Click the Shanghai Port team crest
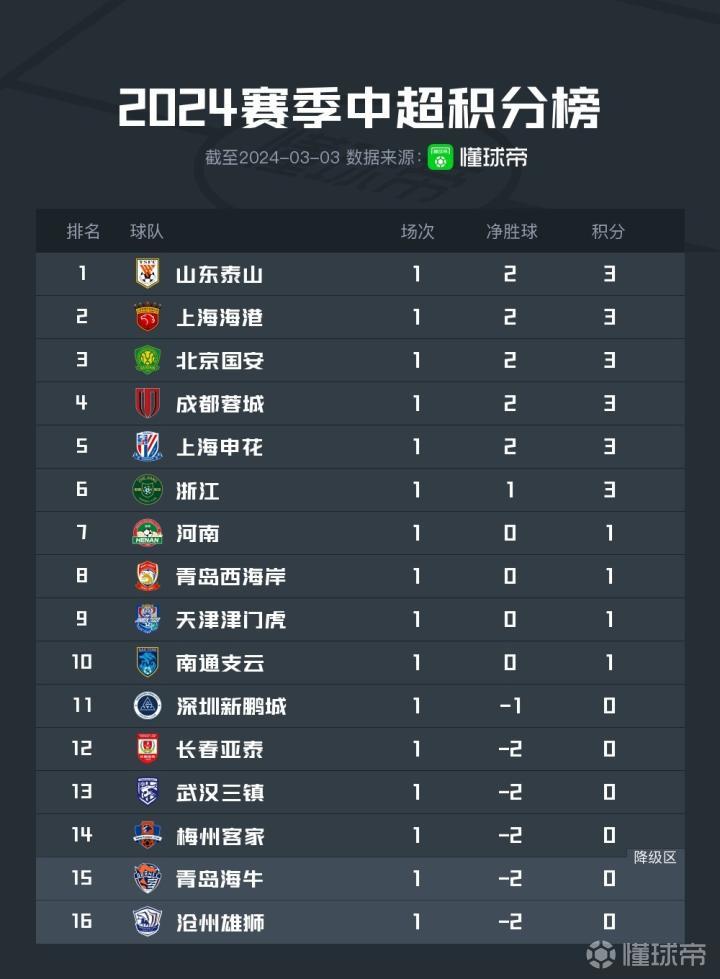Image resolution: width=720 pixels, height=979 pixels. click(x=147, y=318)
